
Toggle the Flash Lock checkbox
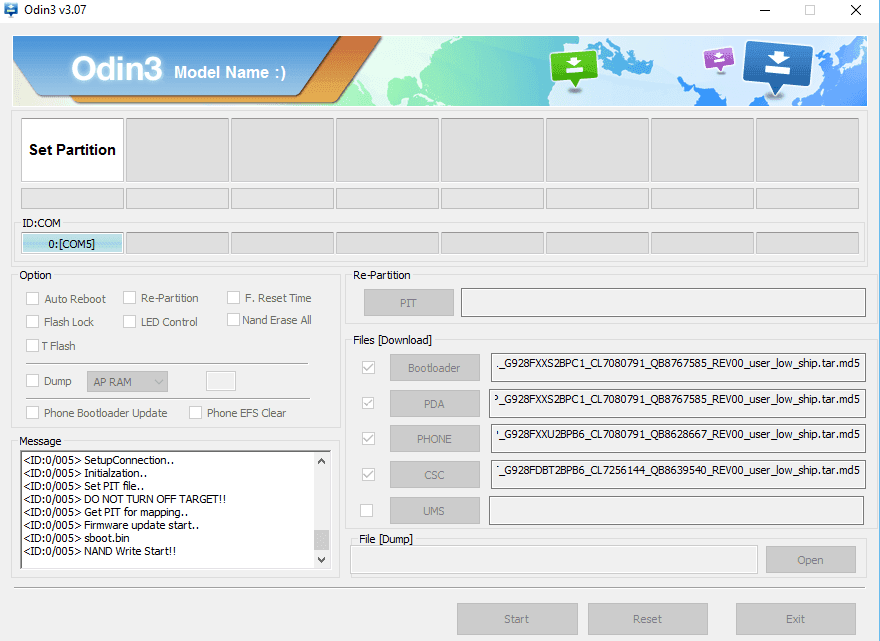click(x=33, y=322)
